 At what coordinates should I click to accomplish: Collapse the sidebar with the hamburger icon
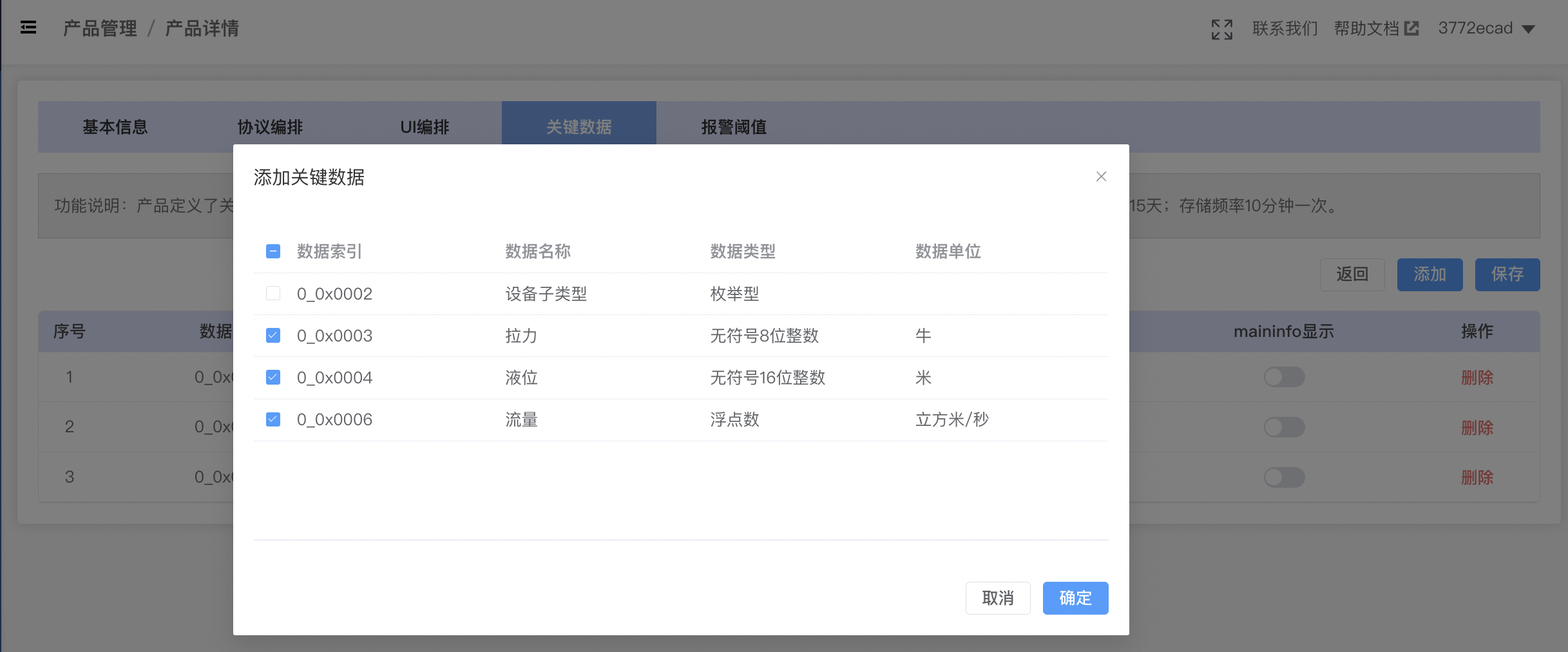[28, 28]
